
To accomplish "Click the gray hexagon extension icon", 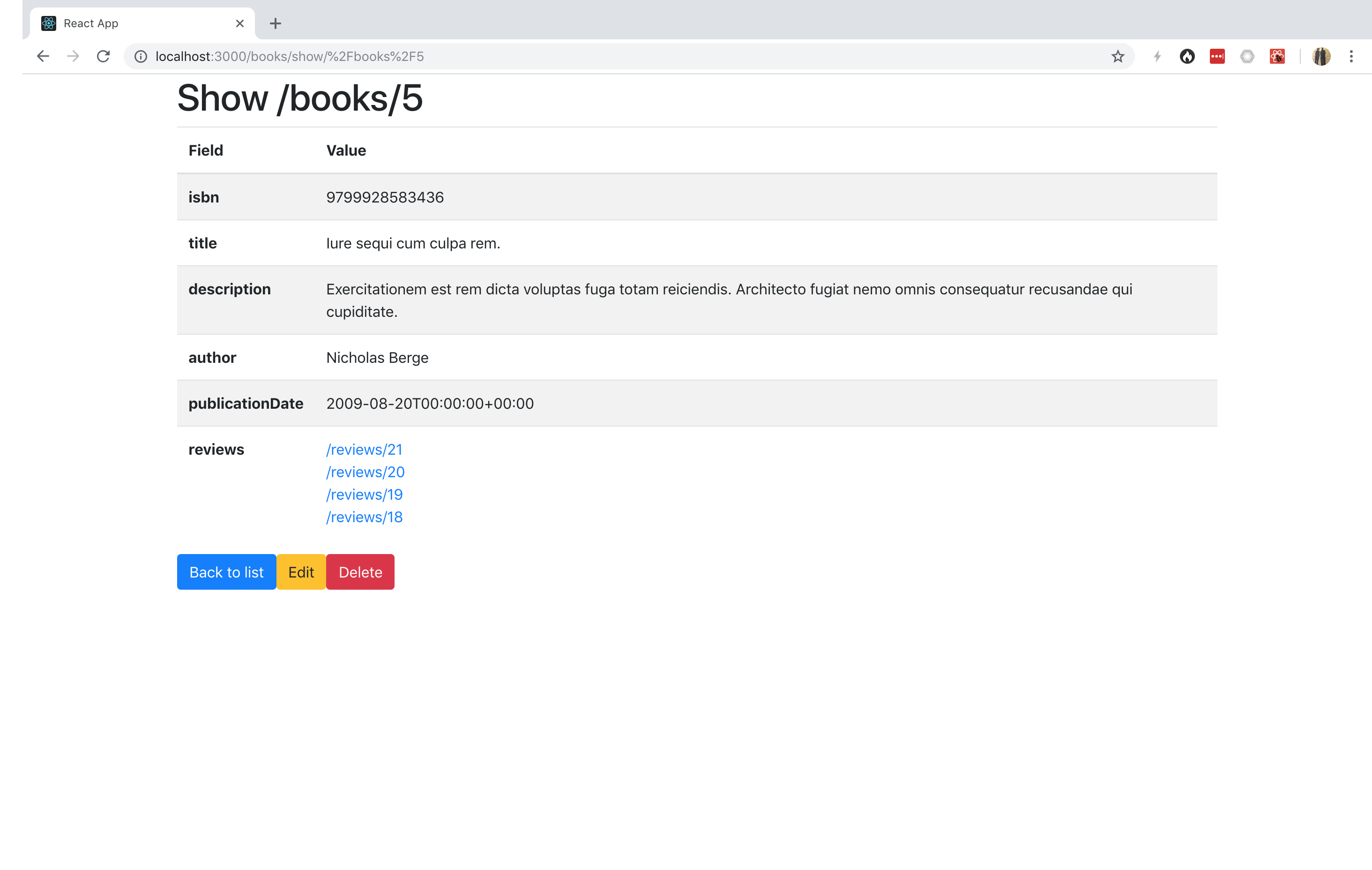I will (1247, 56).
